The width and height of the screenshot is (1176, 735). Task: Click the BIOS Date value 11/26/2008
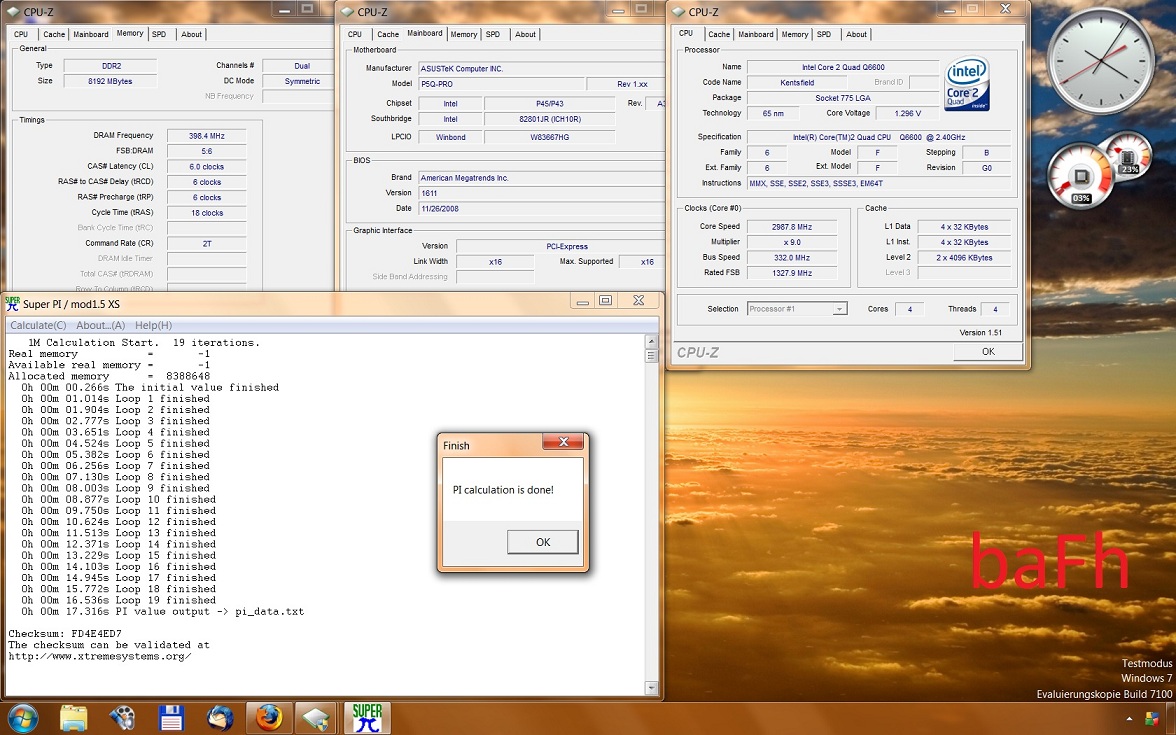coord(540,208)
